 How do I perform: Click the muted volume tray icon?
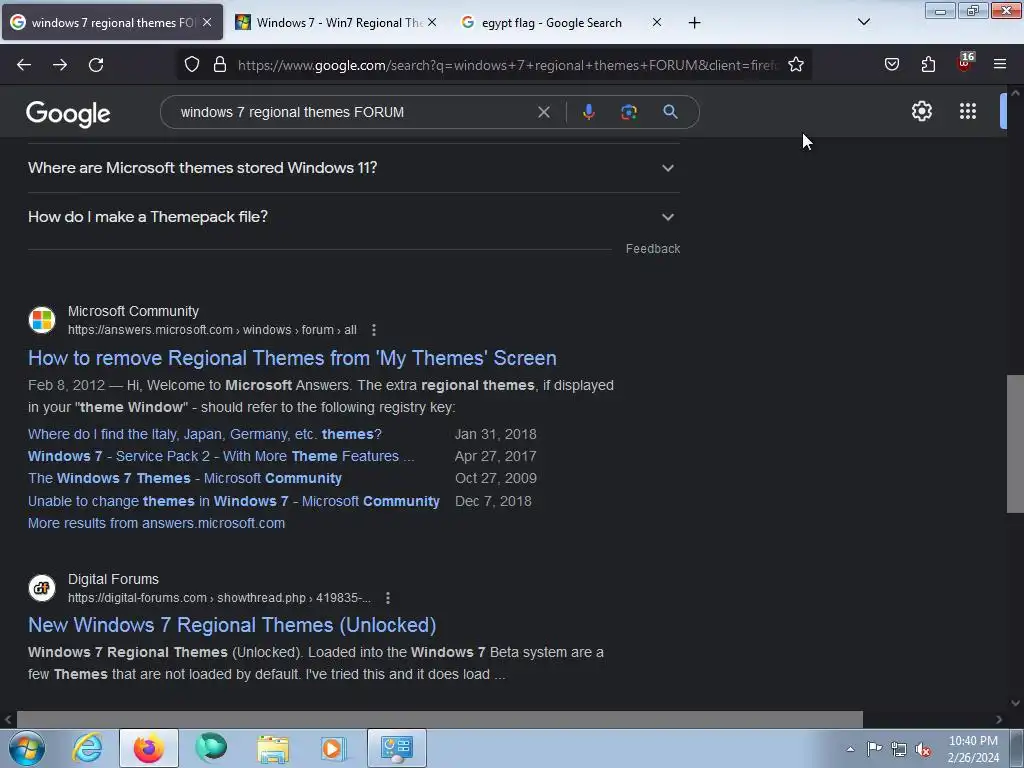tap(923, 749)
